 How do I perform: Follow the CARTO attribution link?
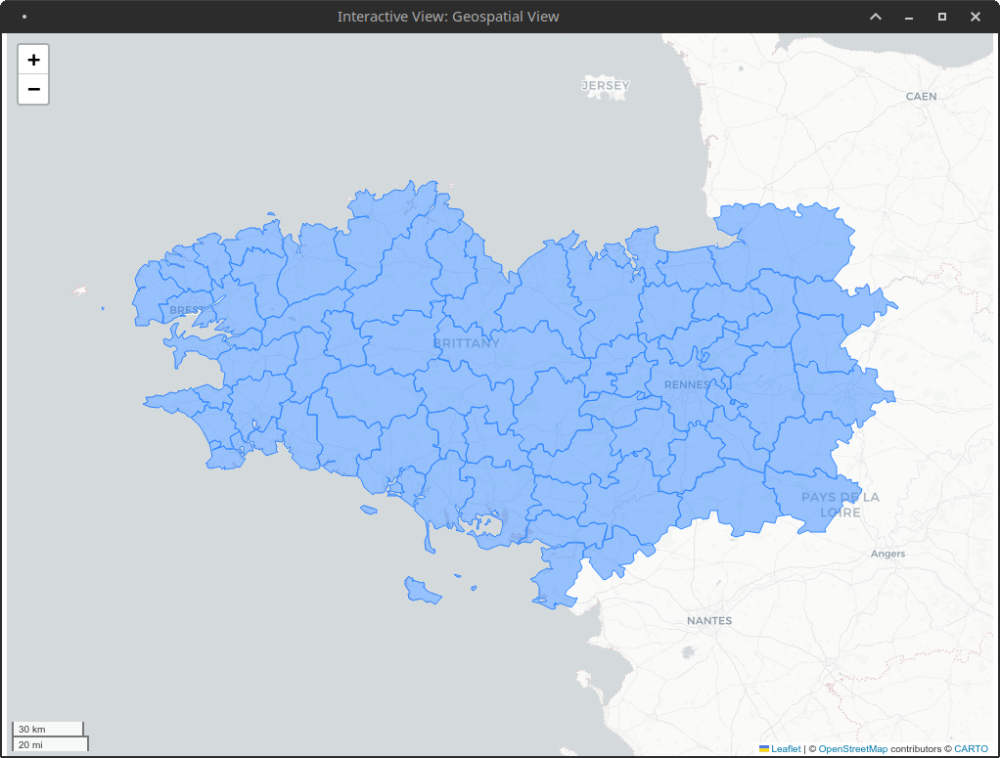[970, 749]
